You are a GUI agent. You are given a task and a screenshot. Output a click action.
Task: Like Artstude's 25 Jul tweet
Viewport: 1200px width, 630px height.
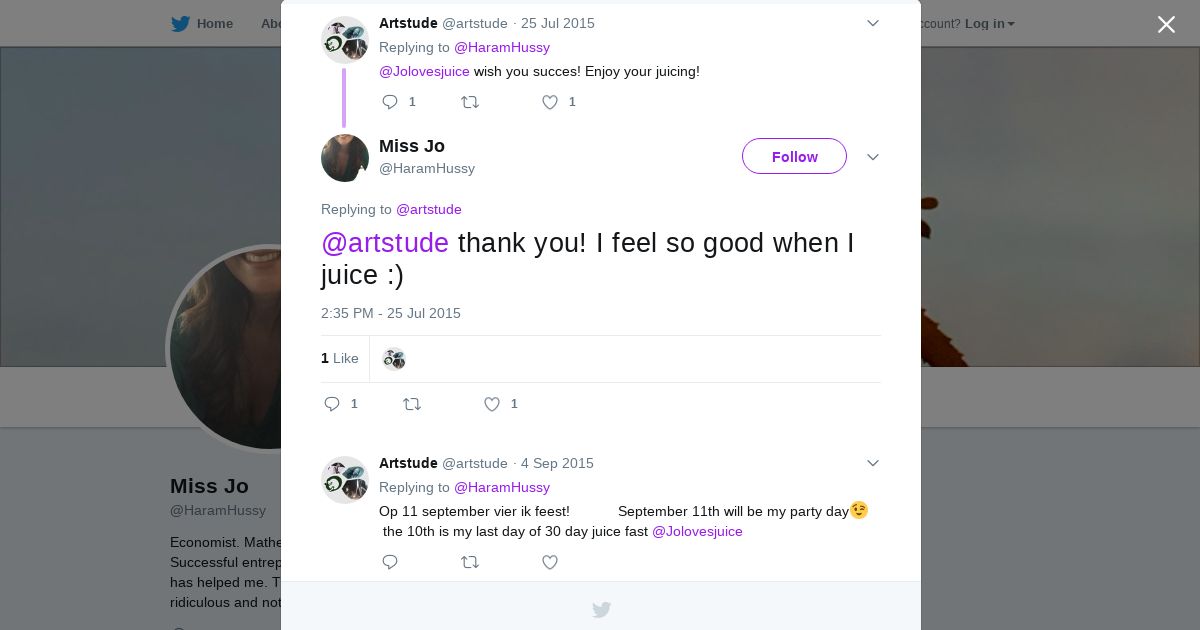click(550, 102)
